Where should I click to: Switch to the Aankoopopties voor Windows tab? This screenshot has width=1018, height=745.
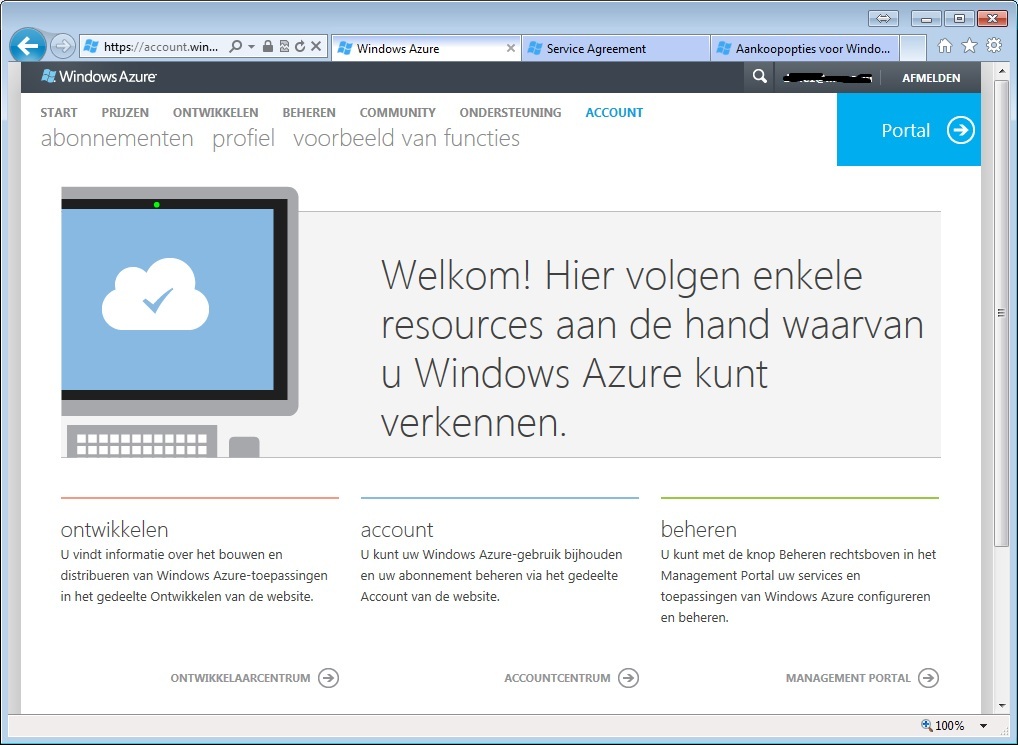(804, 48)
